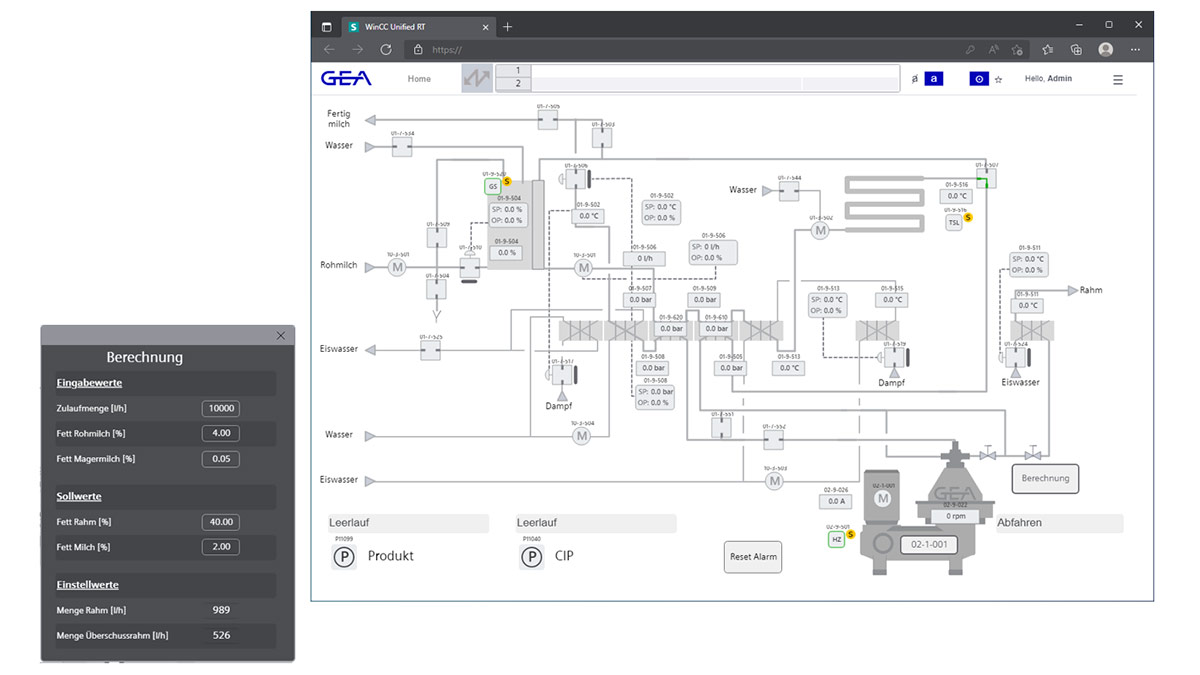Click the blue target icon in header
Image resolution: width=1200 pixels, height=675 pixels.
click(x=979, y=79)
